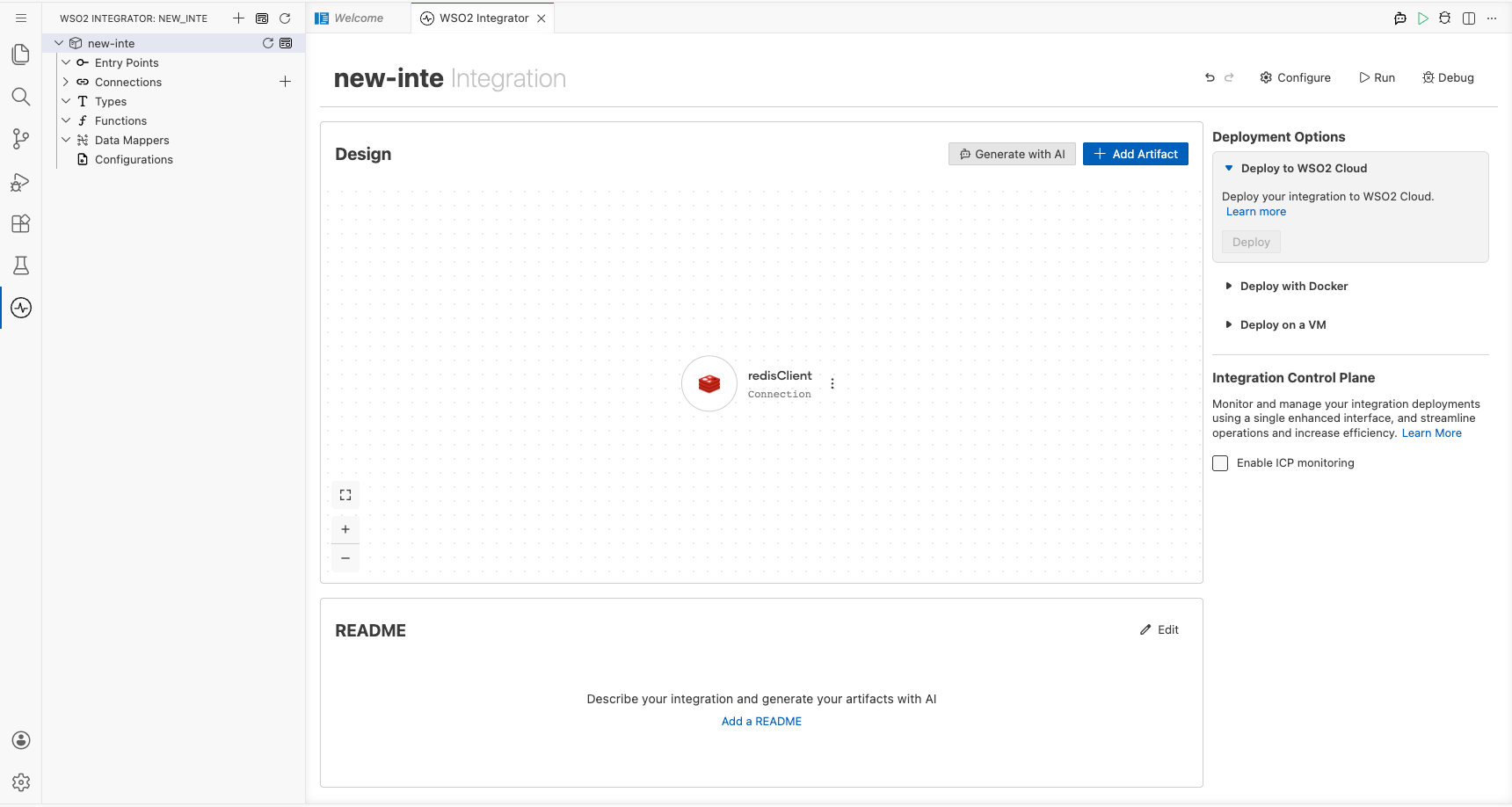Switch to the Welcome tab
Screen dimensions: 1512x807
[359, 18]
